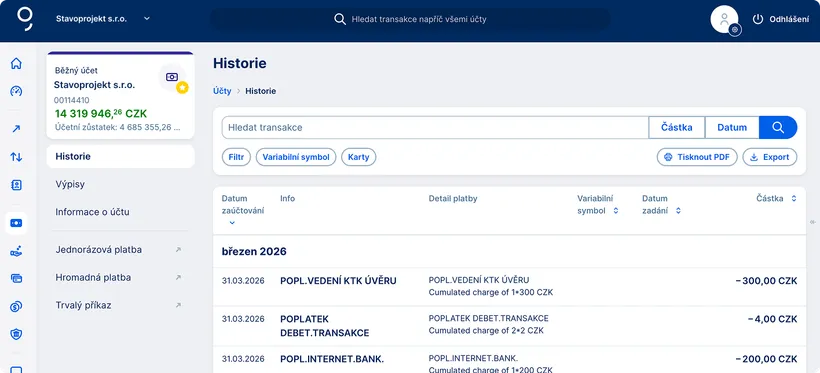Click the banknote icon on the account card

tap(172, 77)
